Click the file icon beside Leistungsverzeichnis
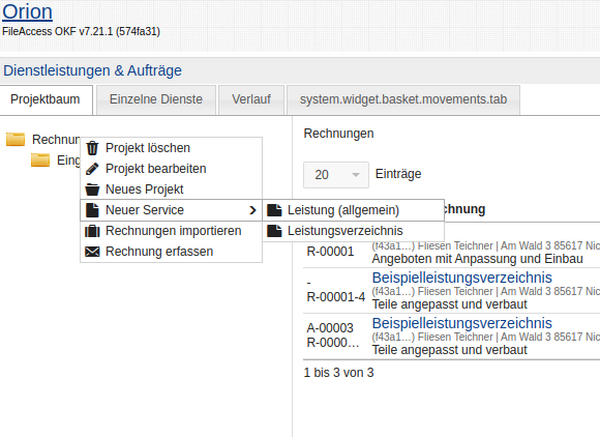This screenshot has width=600, height=437. click(274, 231)
